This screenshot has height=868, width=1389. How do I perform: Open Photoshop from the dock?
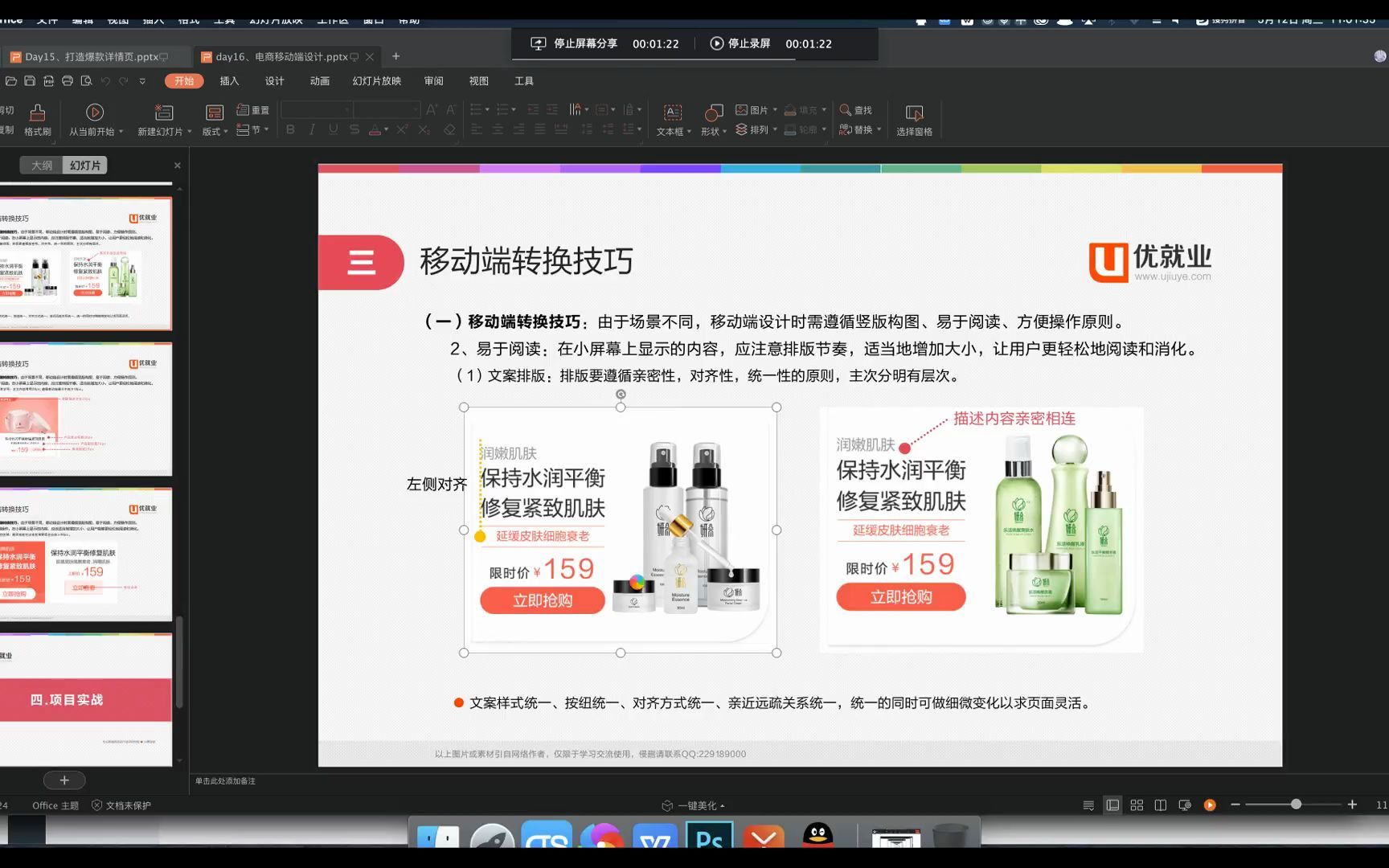point(710,836)
